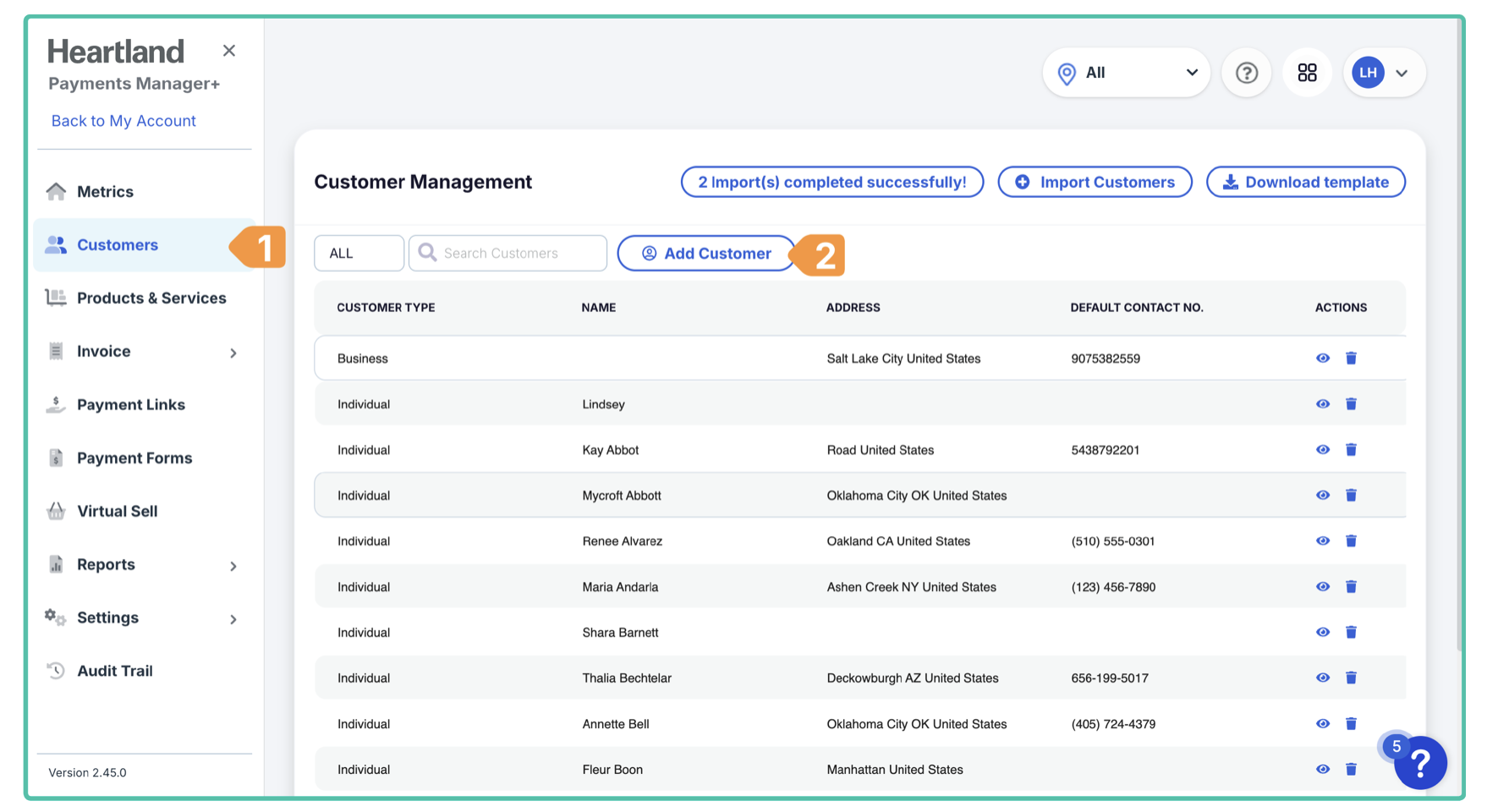Click the LH user avatar
This screenshot has width=1487, height=812.
[x=1368, y=73]
